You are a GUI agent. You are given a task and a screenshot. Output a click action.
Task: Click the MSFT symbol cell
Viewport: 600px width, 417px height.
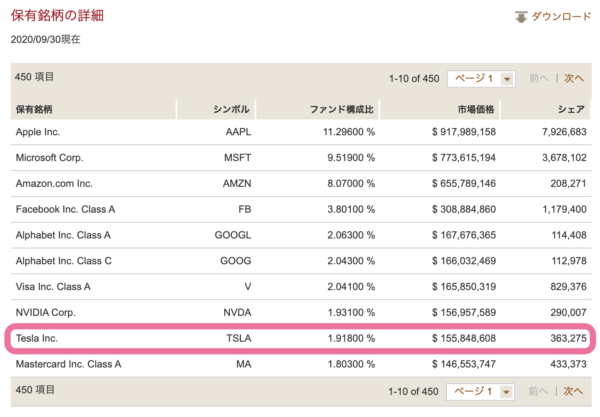tap(237, 158)
